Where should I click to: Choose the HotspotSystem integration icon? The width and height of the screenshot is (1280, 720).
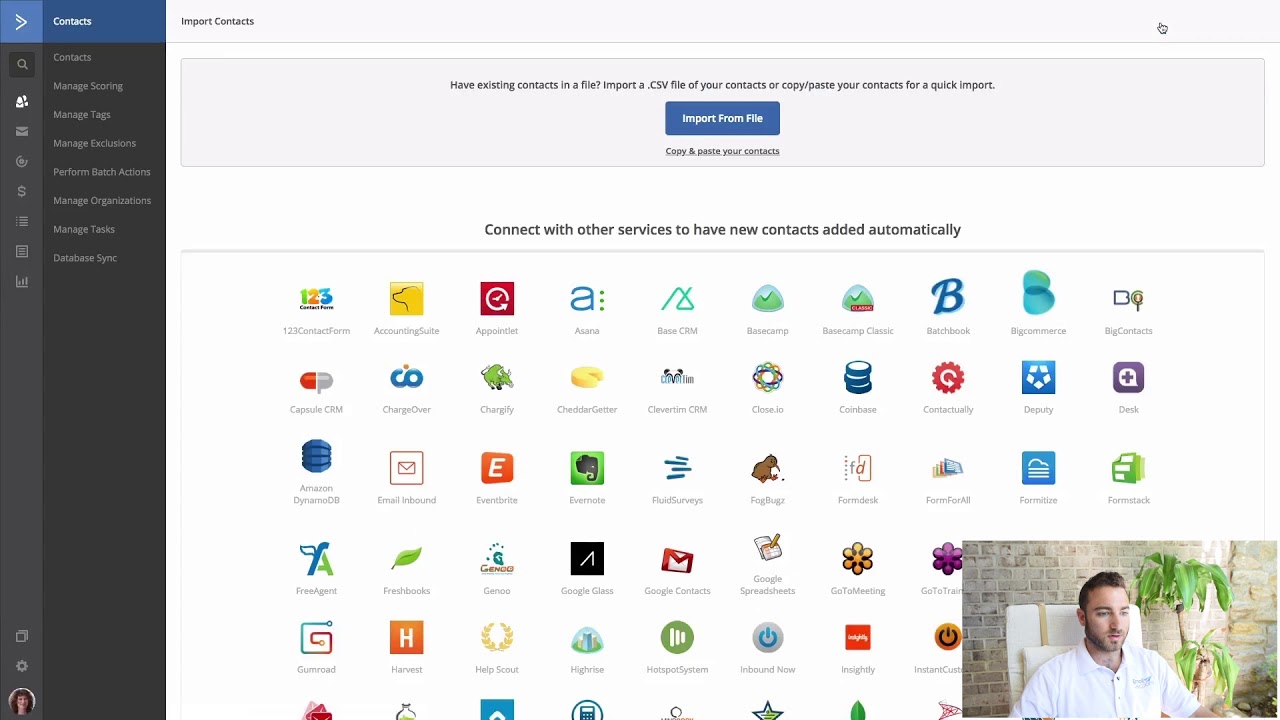(677, 638)
